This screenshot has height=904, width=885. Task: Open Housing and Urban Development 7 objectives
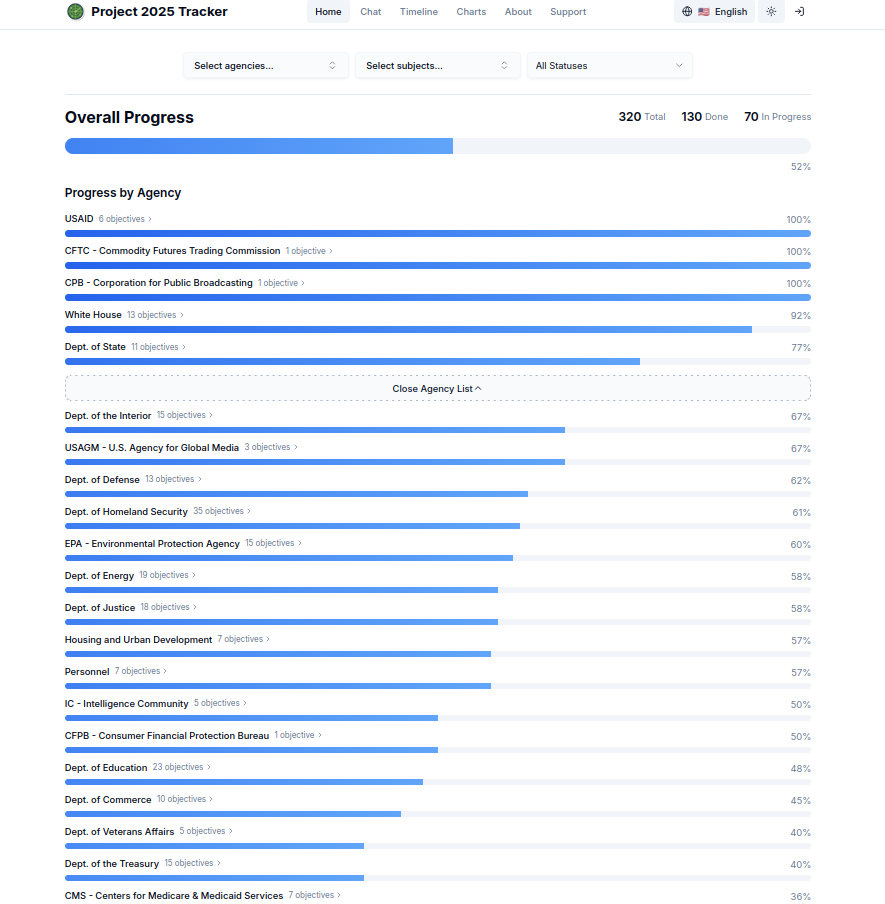point(243,639)
